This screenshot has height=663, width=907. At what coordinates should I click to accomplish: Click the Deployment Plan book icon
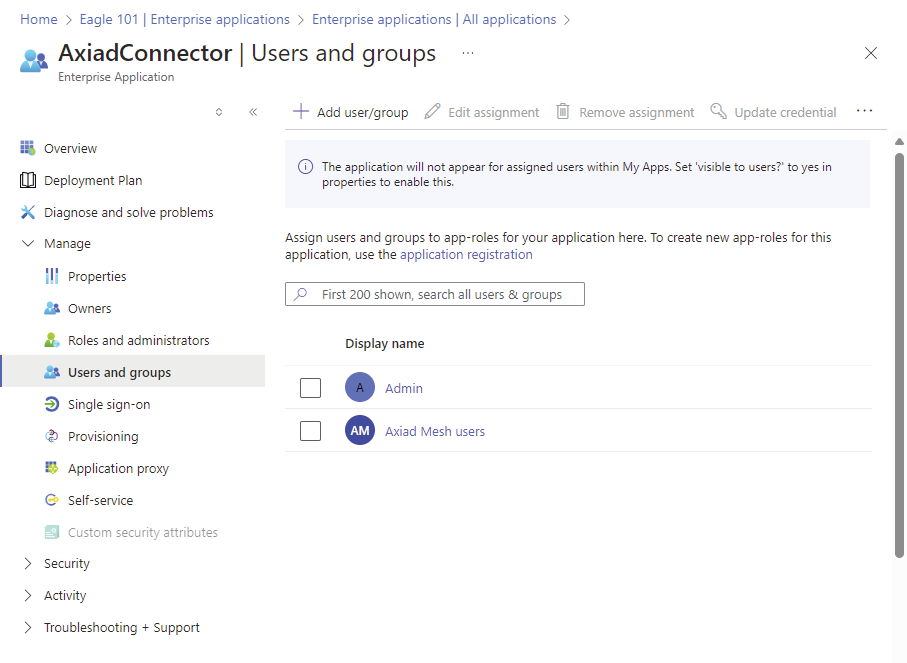(x=27, y=181)
